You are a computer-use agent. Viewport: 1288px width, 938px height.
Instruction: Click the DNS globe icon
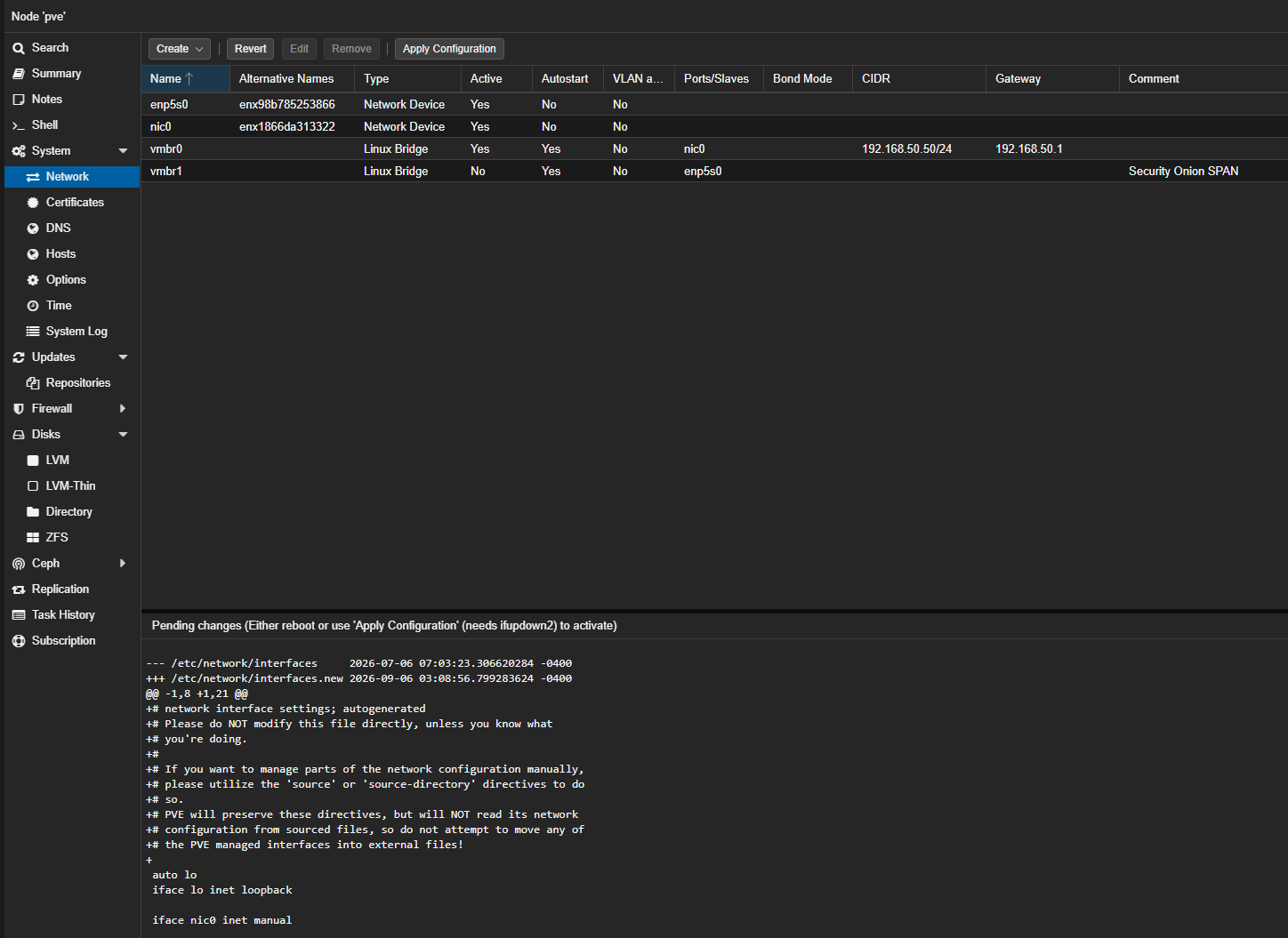tap(33, 228)
